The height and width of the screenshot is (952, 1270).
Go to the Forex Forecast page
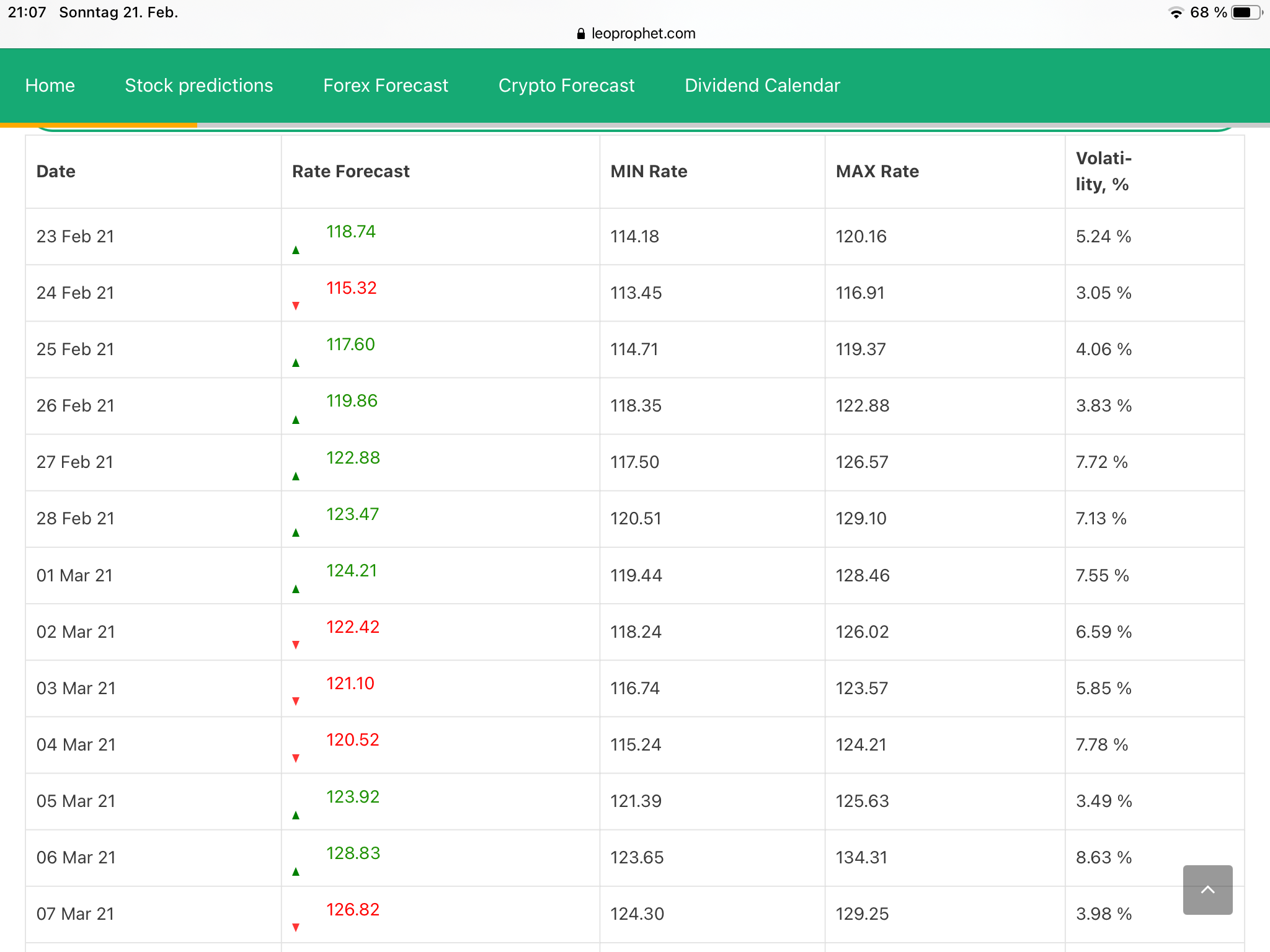(x=385, y=86)
